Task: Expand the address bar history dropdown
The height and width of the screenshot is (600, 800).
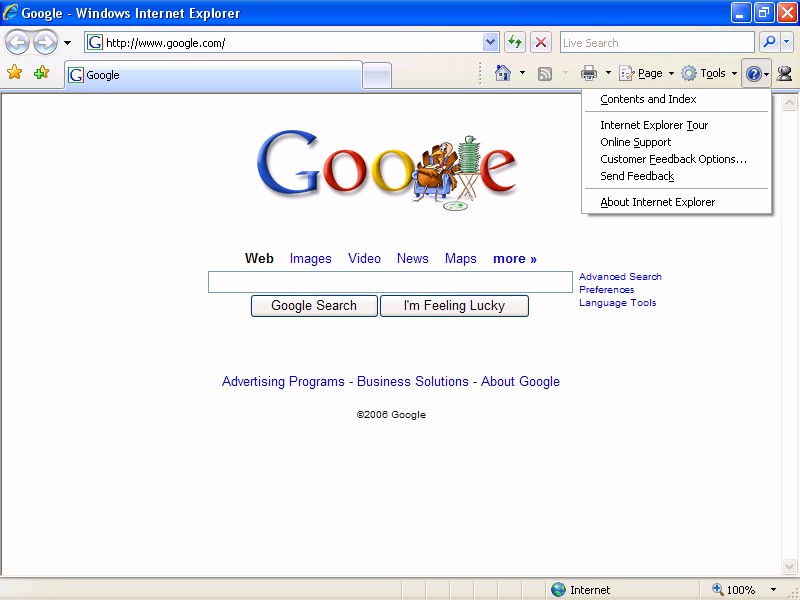Action: [490, 42]
